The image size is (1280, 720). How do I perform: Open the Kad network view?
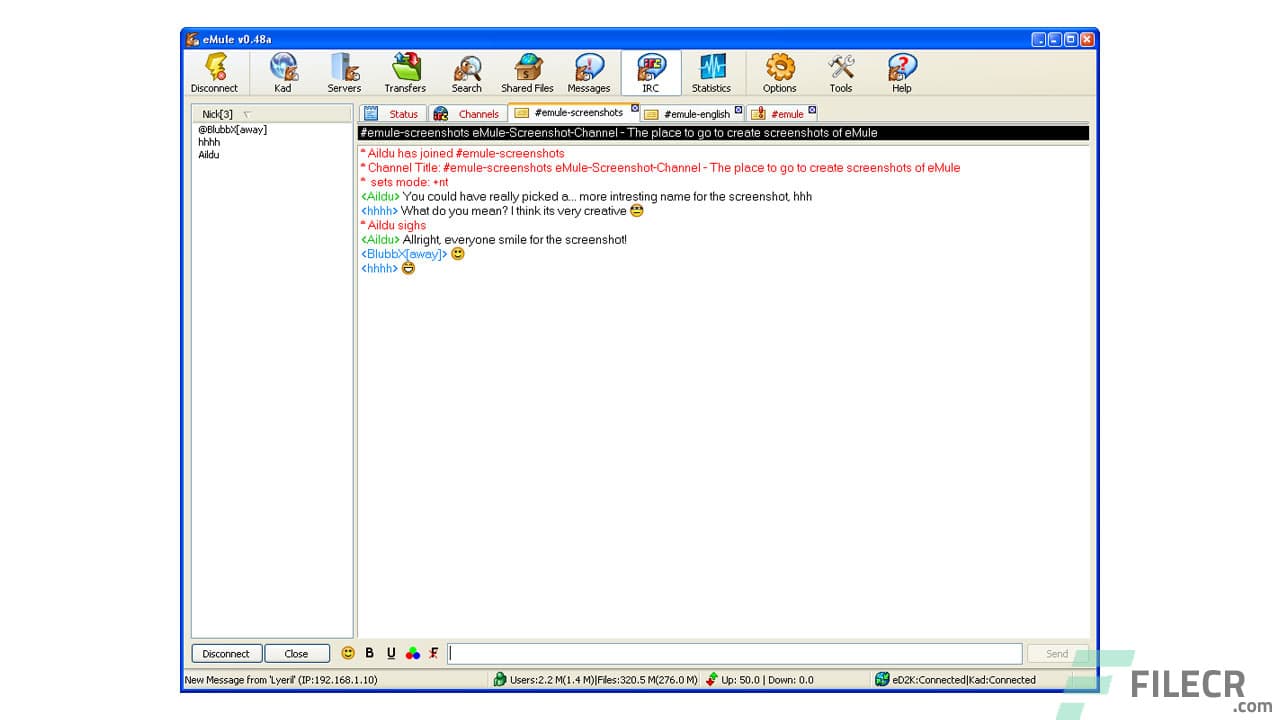click(283, 72)
